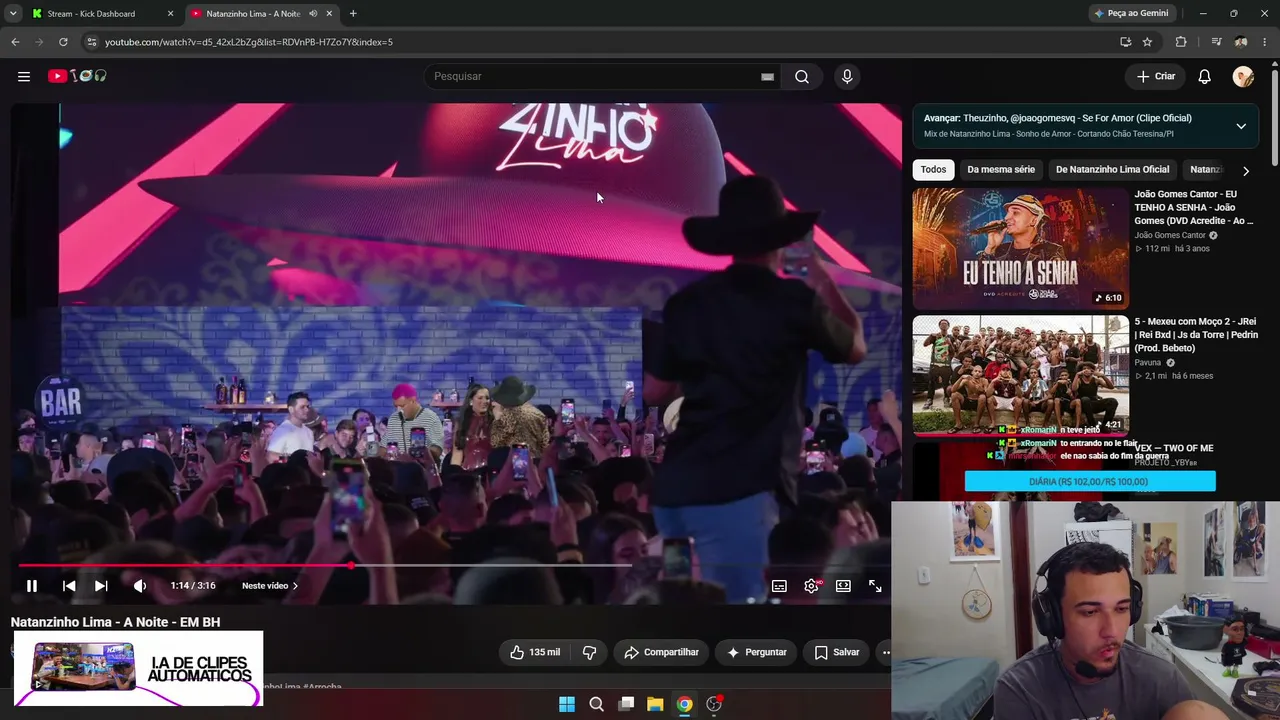This screenshot has width=1280, height=720.
Task: Open File Explorer from the taskbar
Action: tap(655, 704)
